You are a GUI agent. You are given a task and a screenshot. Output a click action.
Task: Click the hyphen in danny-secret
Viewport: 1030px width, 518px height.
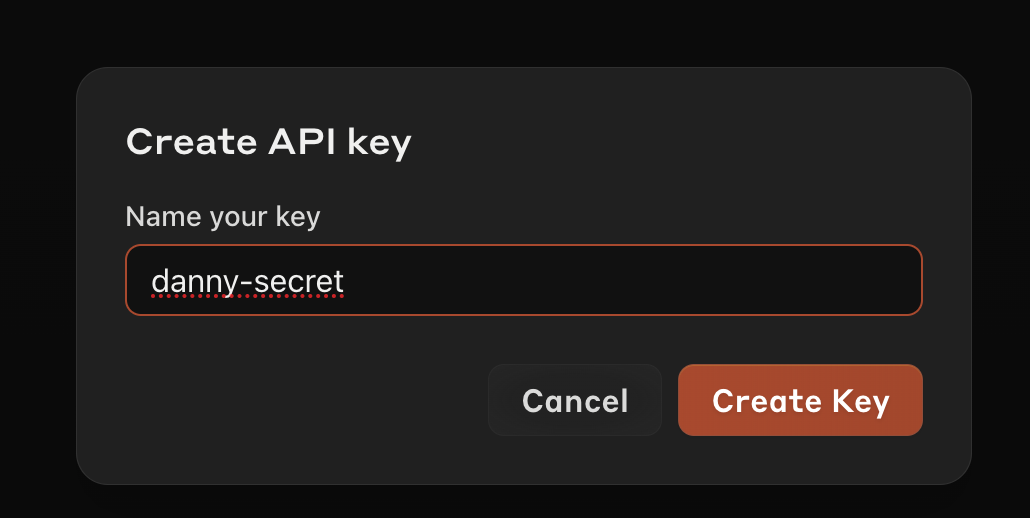(x=246, y=284)
